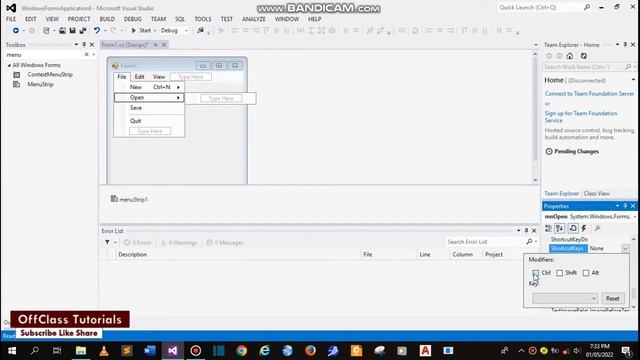Open Google Chrome from taskbar
640x360 pixels.
[241, 351]
